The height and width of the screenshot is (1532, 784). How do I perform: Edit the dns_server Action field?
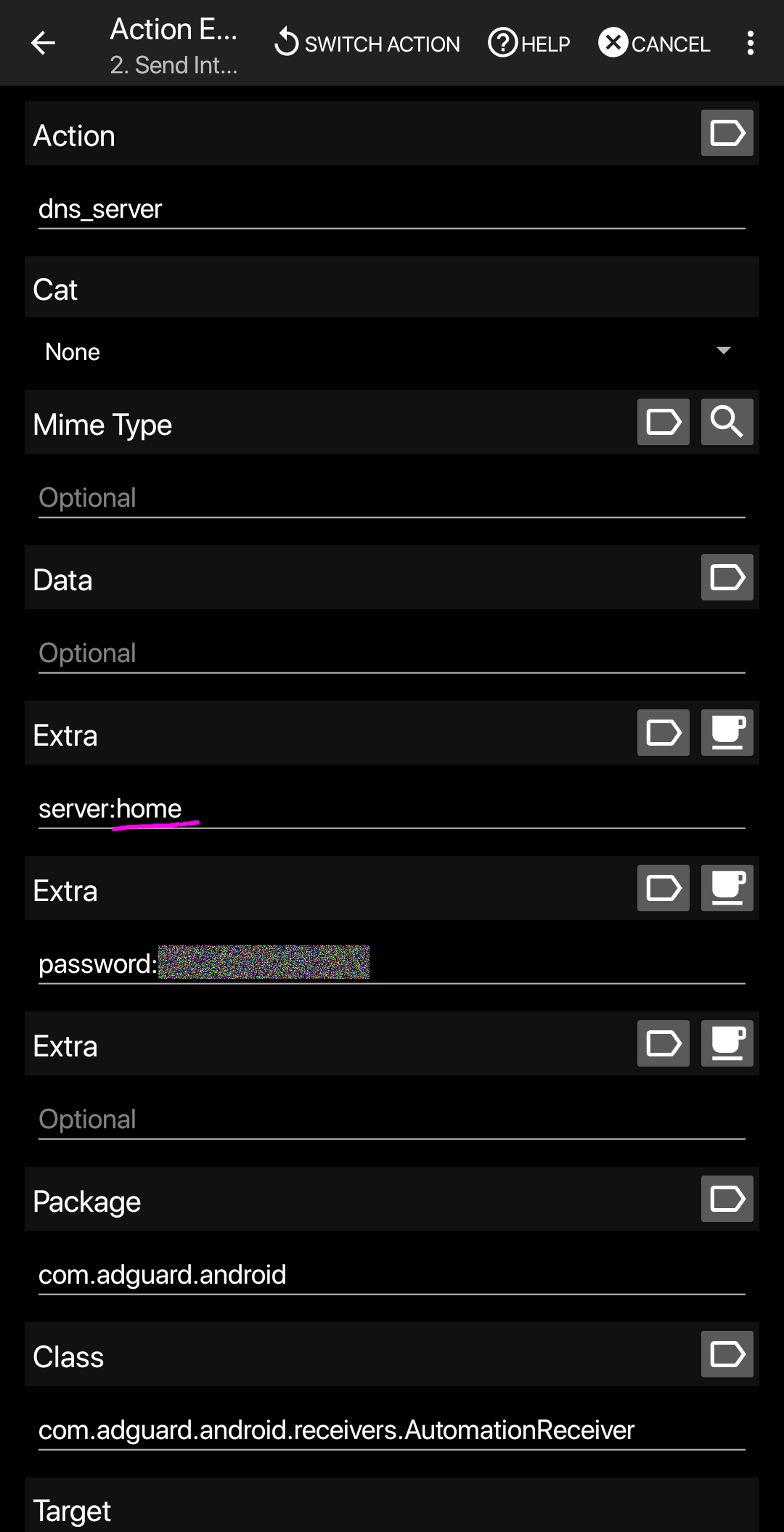[290, 209]
